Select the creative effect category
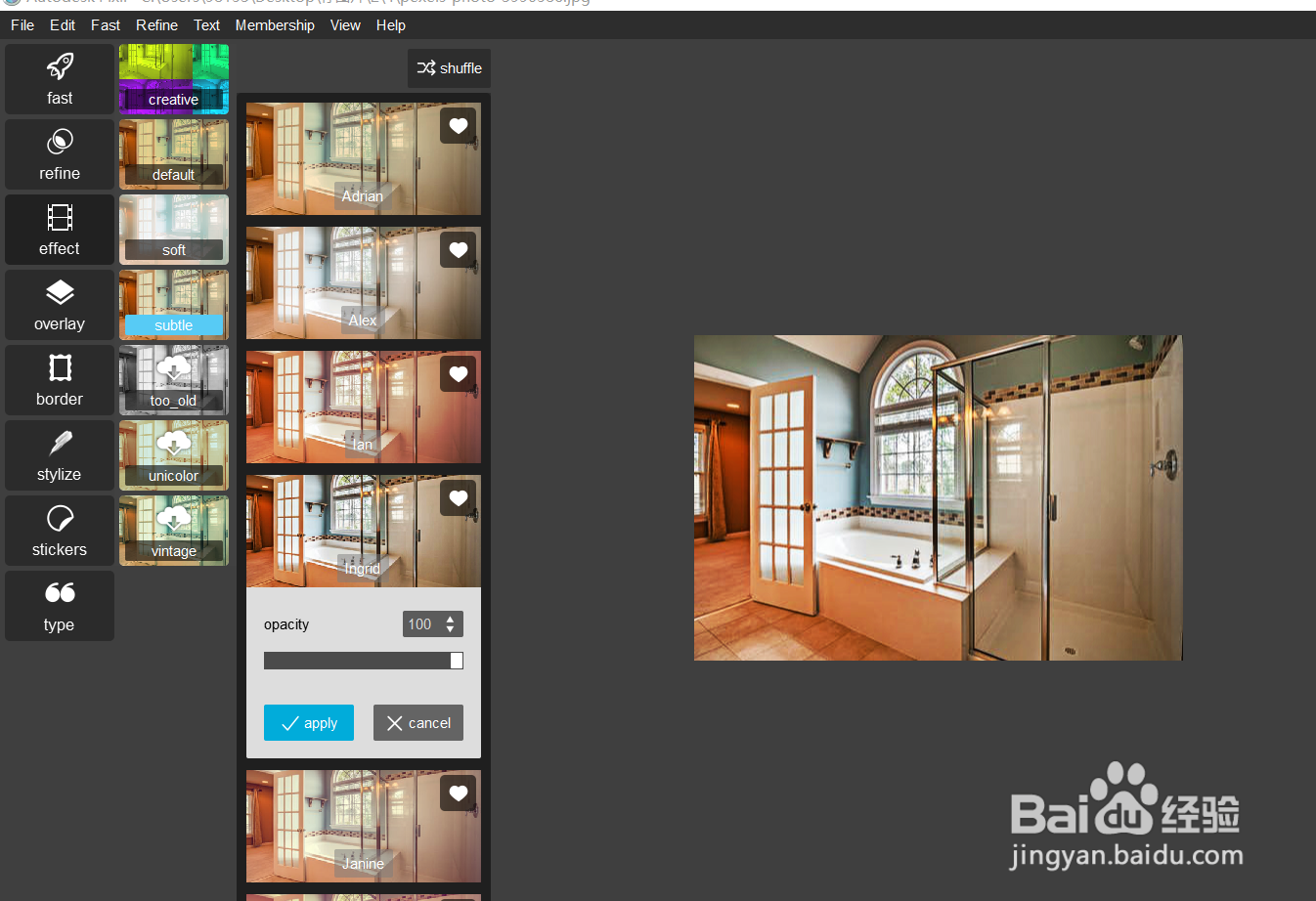Screen dimensions: 1316x901 pyautogui.click(x=174, y=79)
